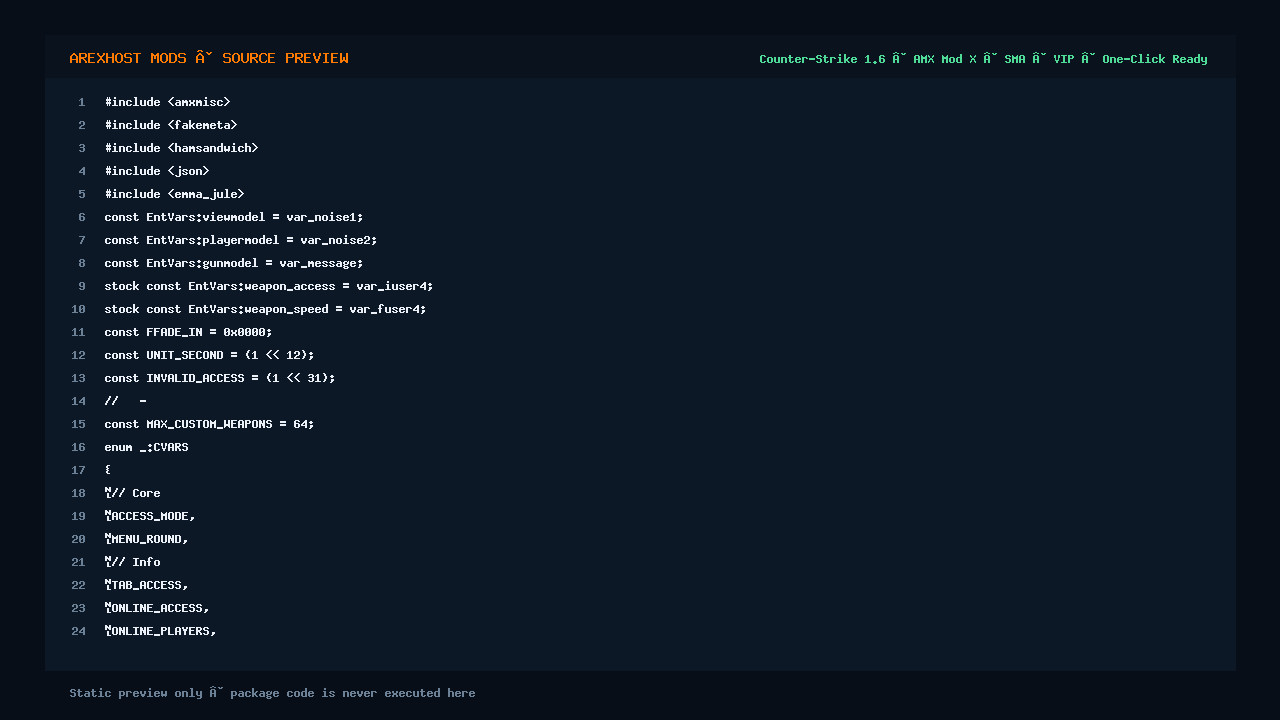Click the "viewmodel = var_noise1" declaration
Screen dimensions: 1280x720
[x=234, y=217]
